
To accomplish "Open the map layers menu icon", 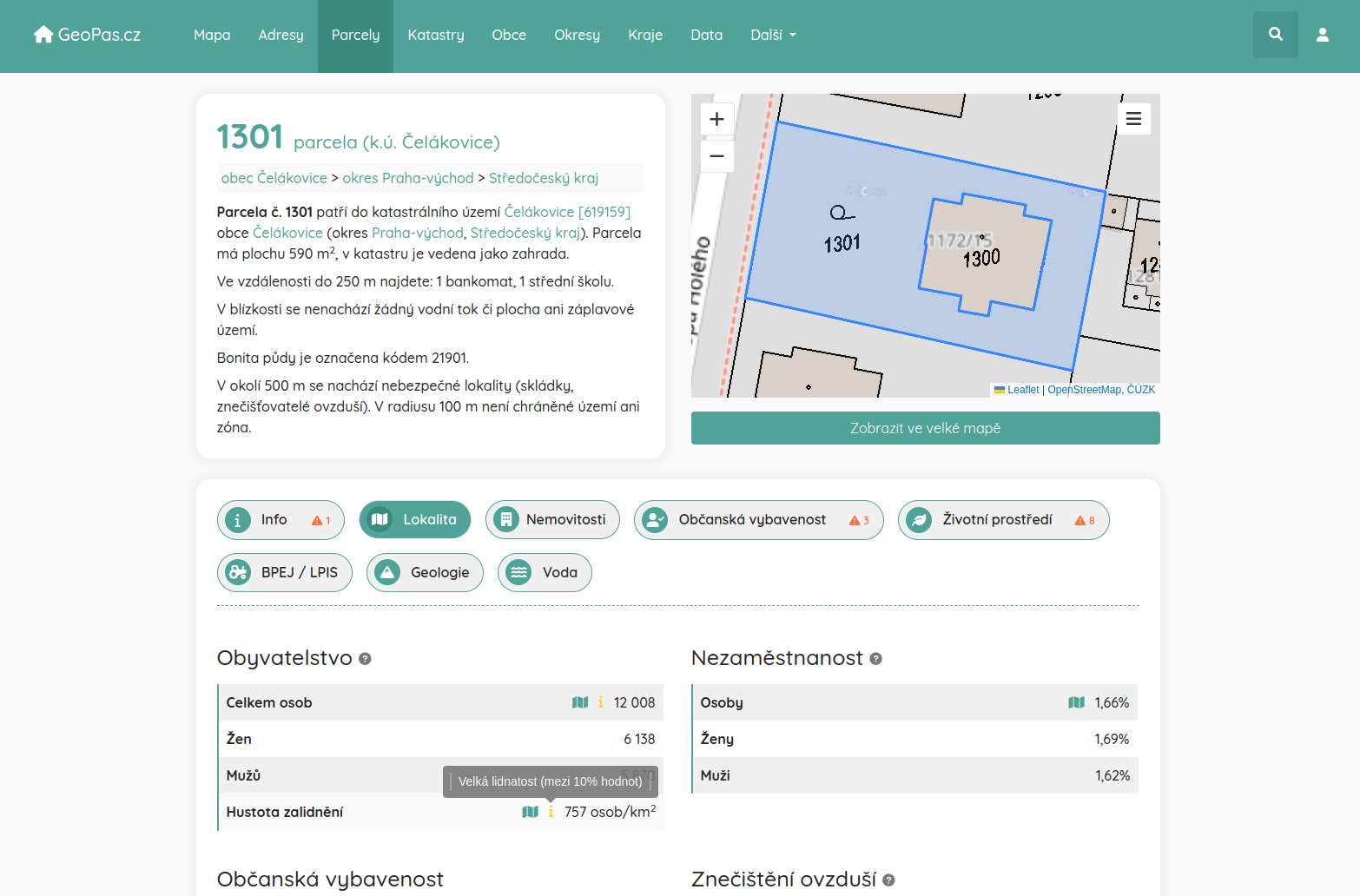I will pos(1133,119).
